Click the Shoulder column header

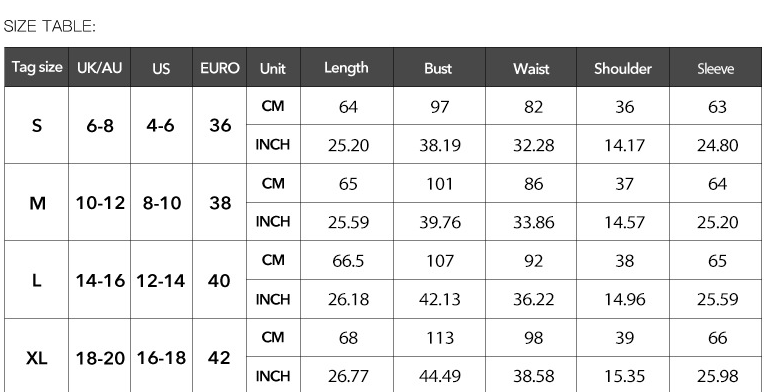623,67
